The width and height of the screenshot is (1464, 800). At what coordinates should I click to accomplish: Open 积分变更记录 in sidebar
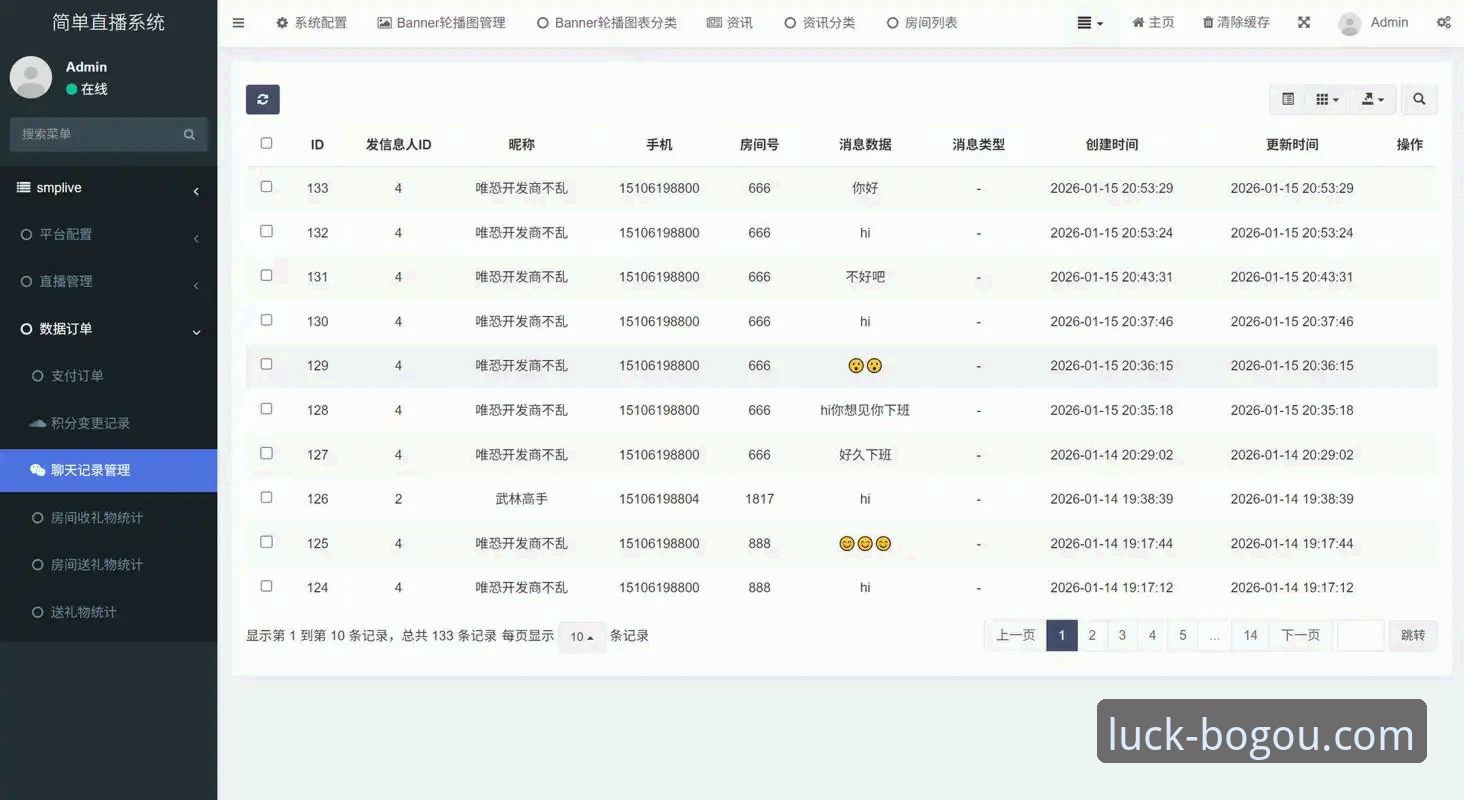coord(108,423)
